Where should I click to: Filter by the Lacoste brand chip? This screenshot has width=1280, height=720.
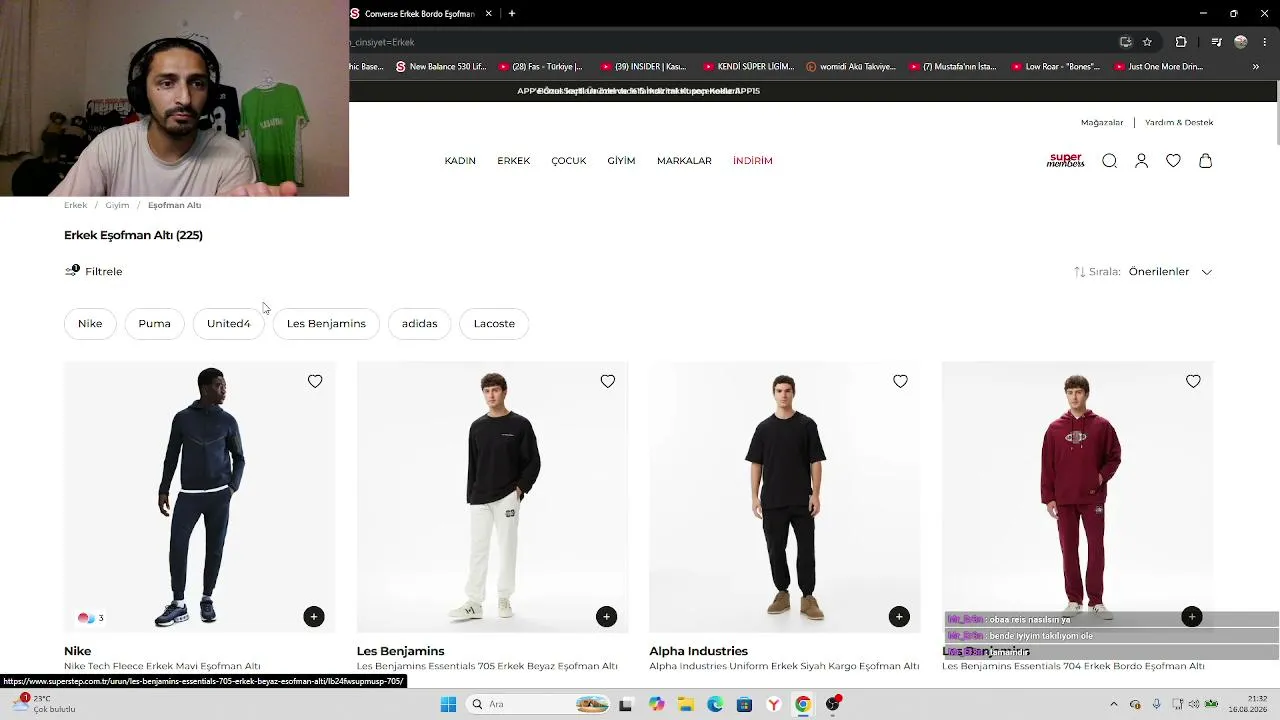coord(494,324)
